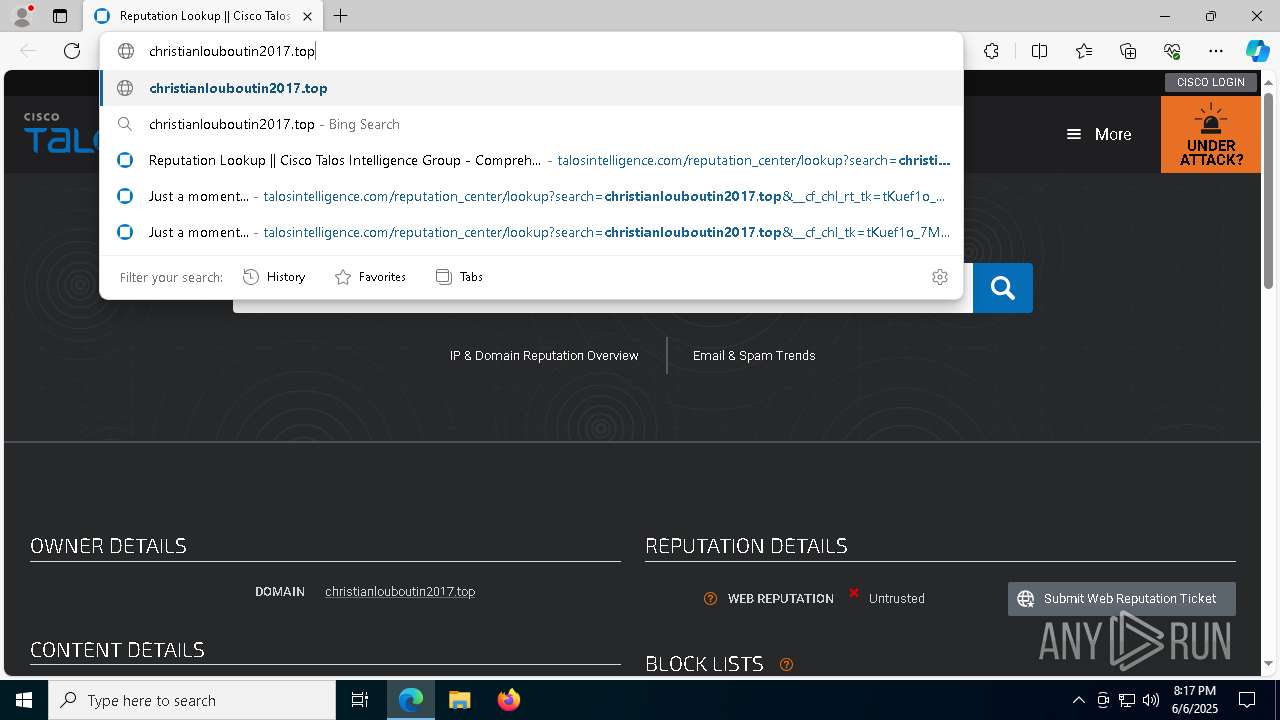
Task: Close the Reputation Lookup tab
Action: click(307, 16)
